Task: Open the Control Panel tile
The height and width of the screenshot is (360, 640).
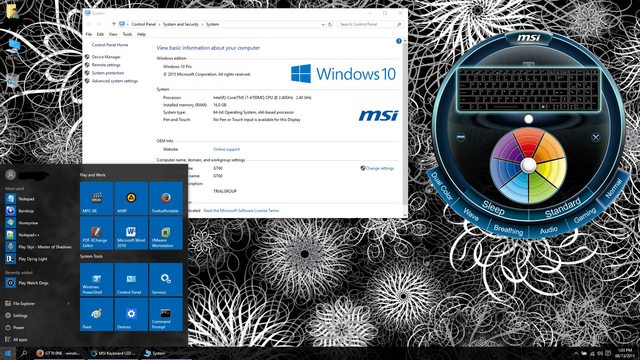Action: click(x=131, y=280)
